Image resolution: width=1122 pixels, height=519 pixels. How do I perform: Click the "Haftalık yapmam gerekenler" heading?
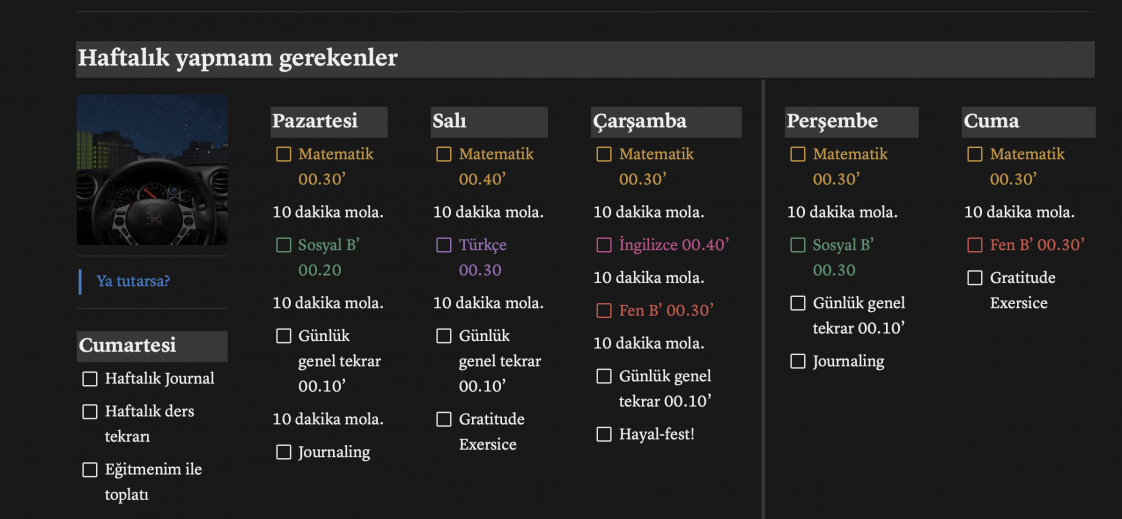[238, 59]
